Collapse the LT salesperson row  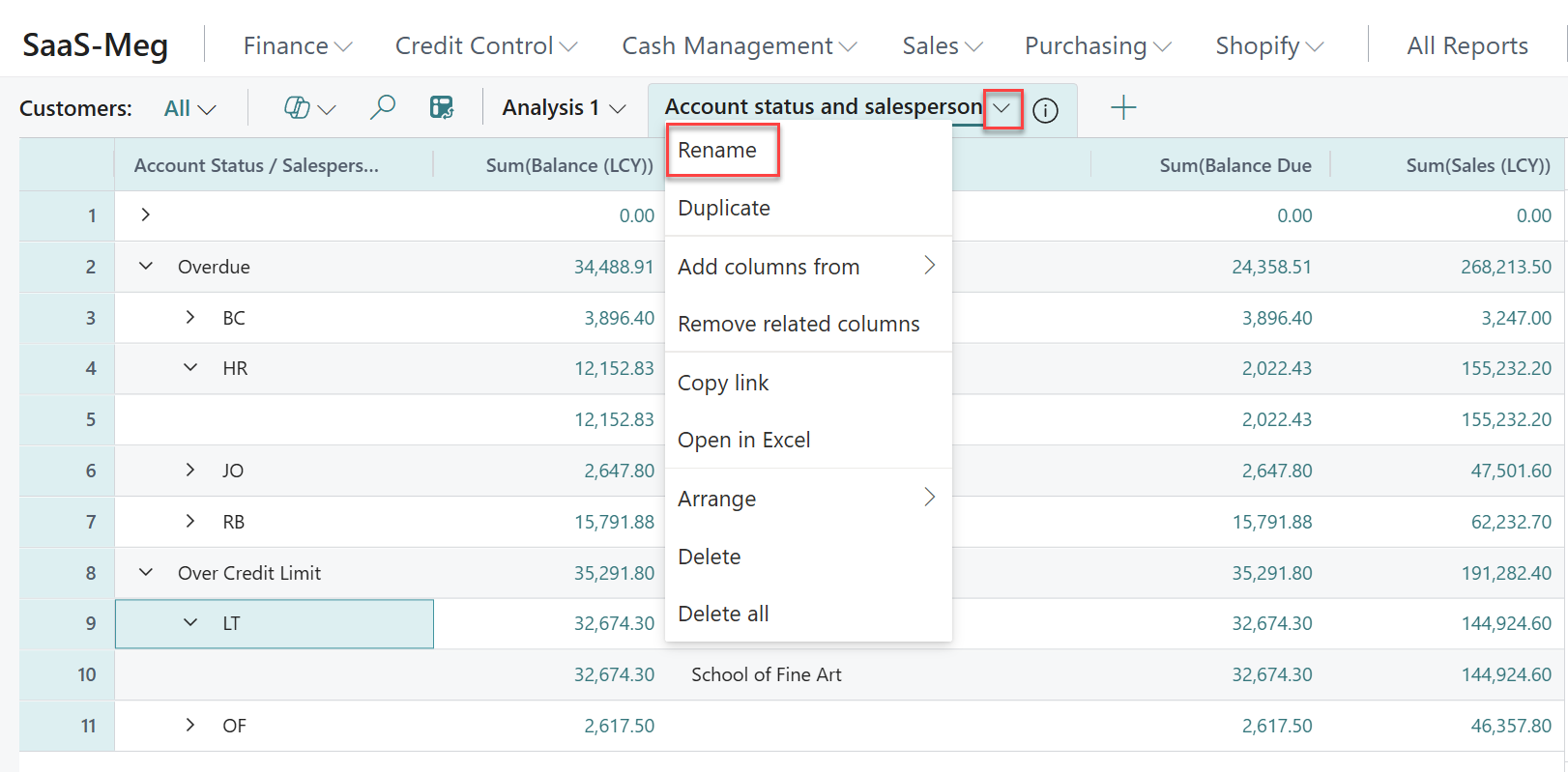point(189,622)
